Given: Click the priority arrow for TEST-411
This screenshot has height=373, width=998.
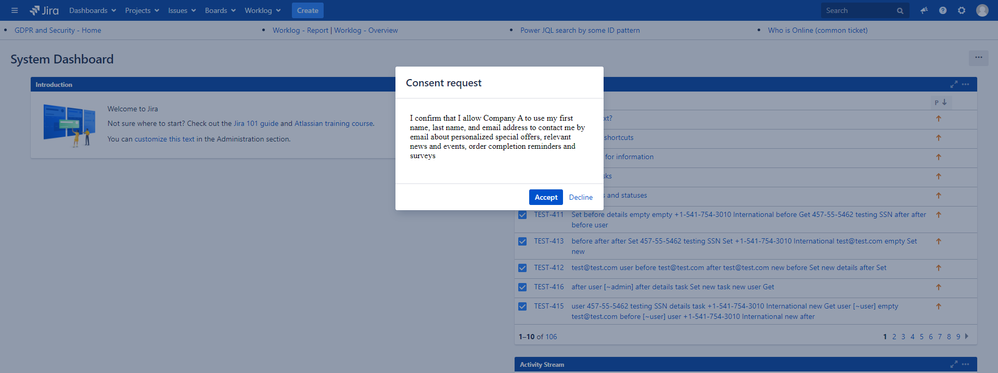Looking at the screenshot, I should (x=938, y=215).
